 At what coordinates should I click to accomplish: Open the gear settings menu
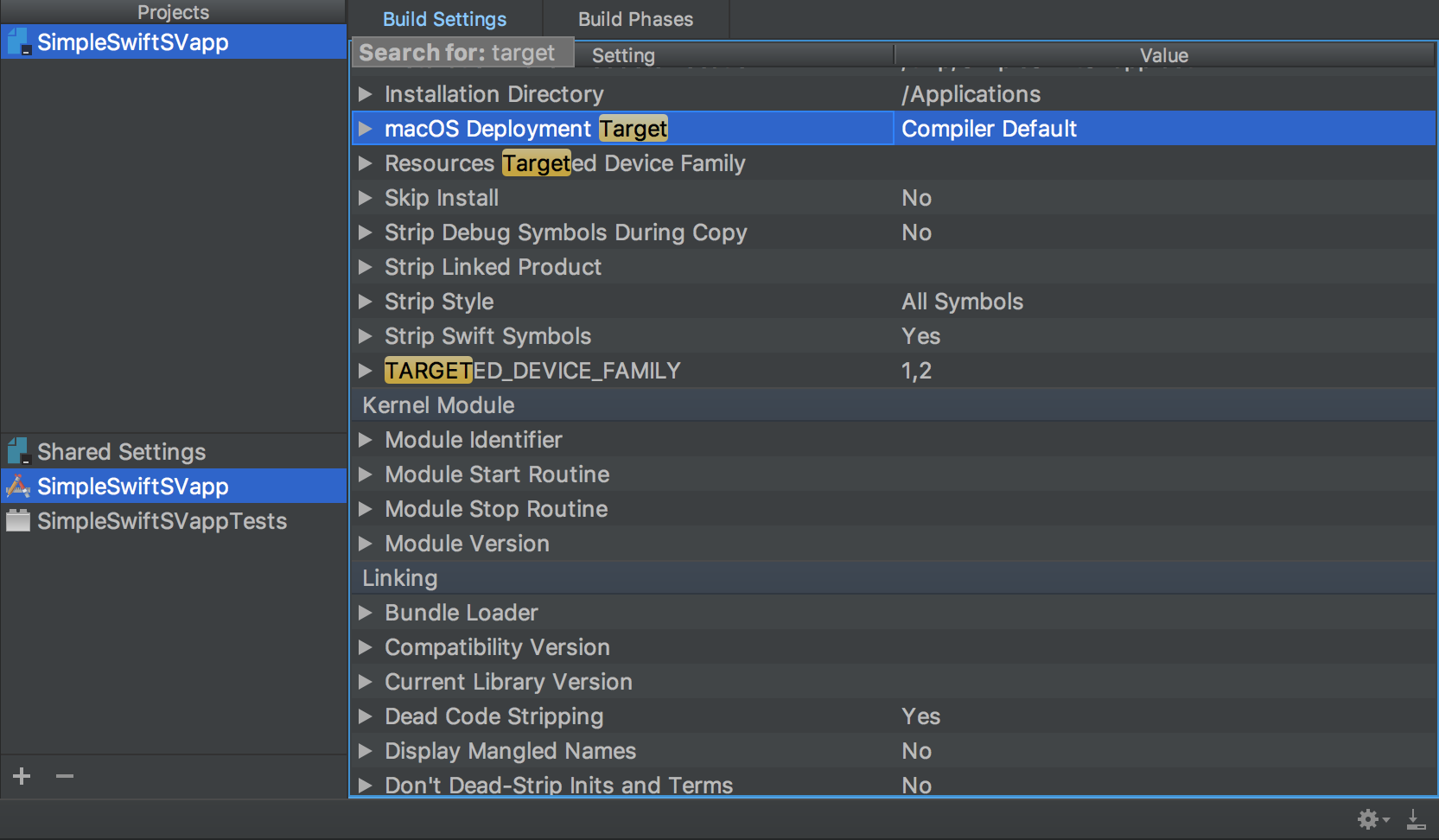(1371, 818)
